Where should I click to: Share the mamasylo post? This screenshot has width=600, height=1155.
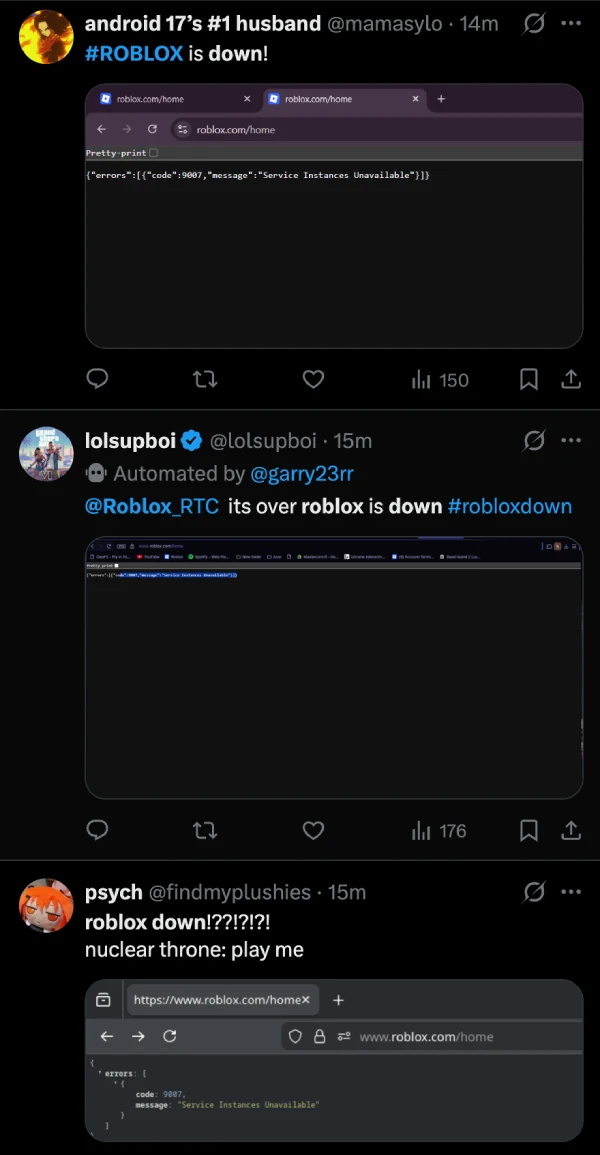(571, 379)
